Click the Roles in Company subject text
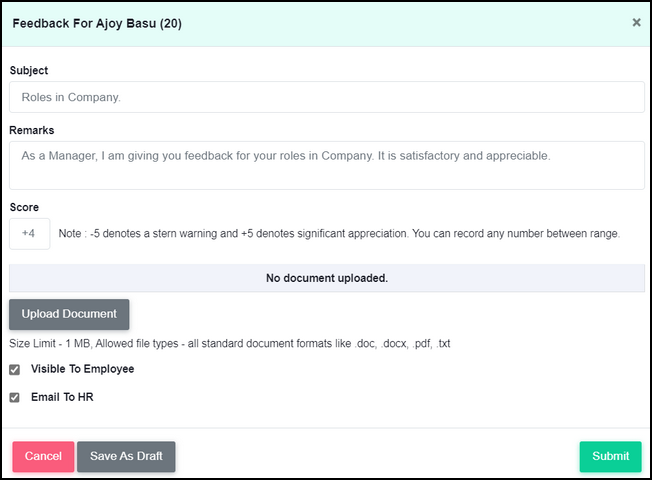The width and height of the screenshot is (652, 480). coord(71,97)
